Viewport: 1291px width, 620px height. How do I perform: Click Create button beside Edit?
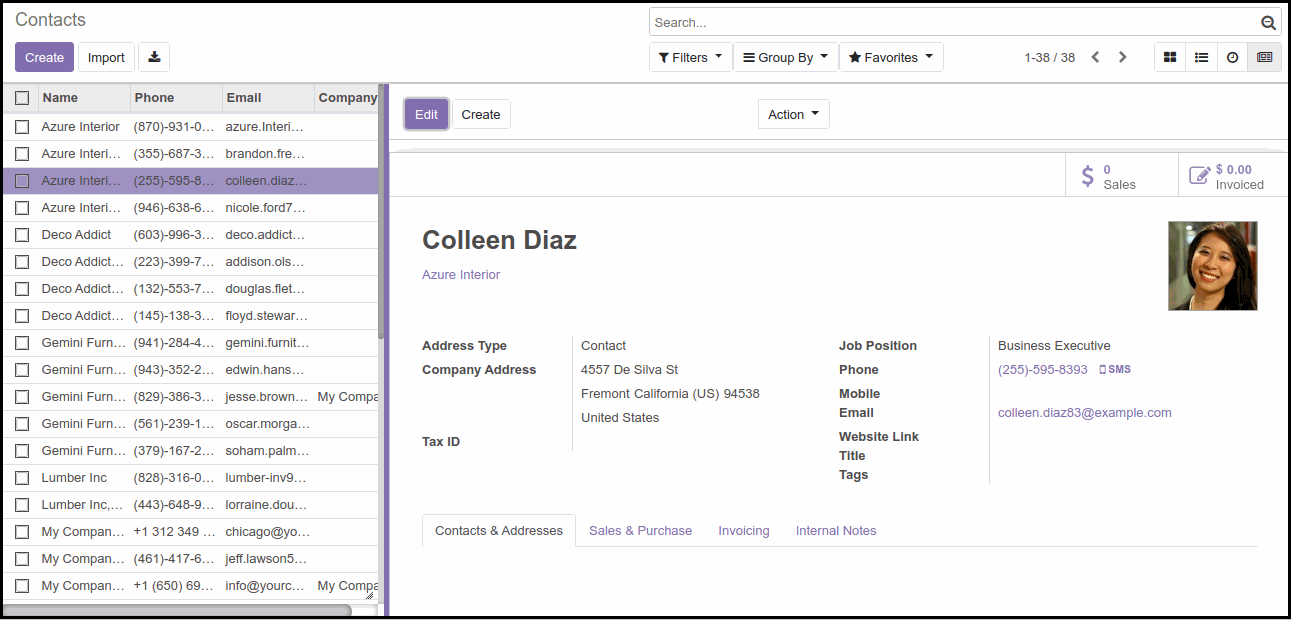[x=481, y=114]
